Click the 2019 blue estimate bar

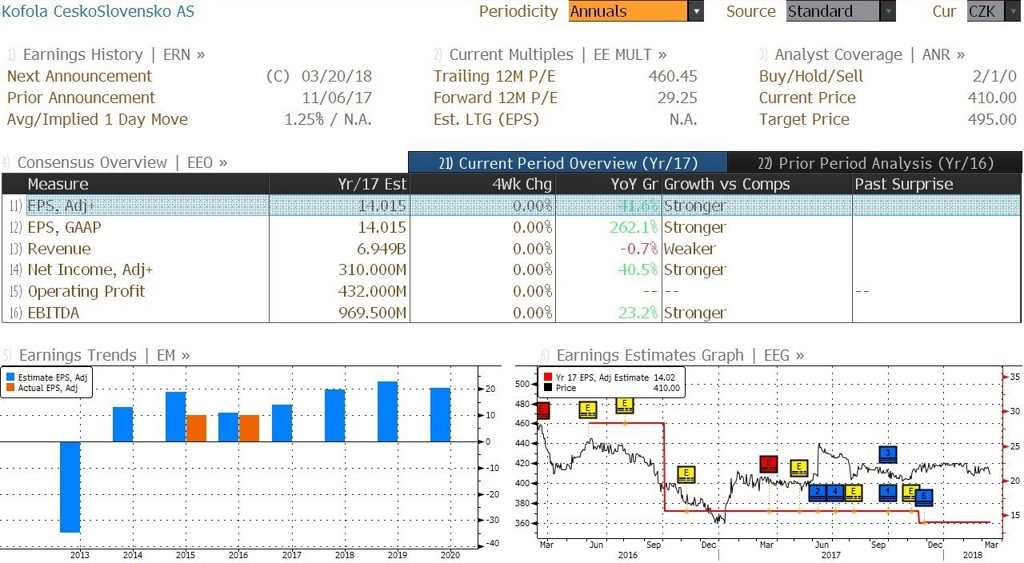coord(387,411)
